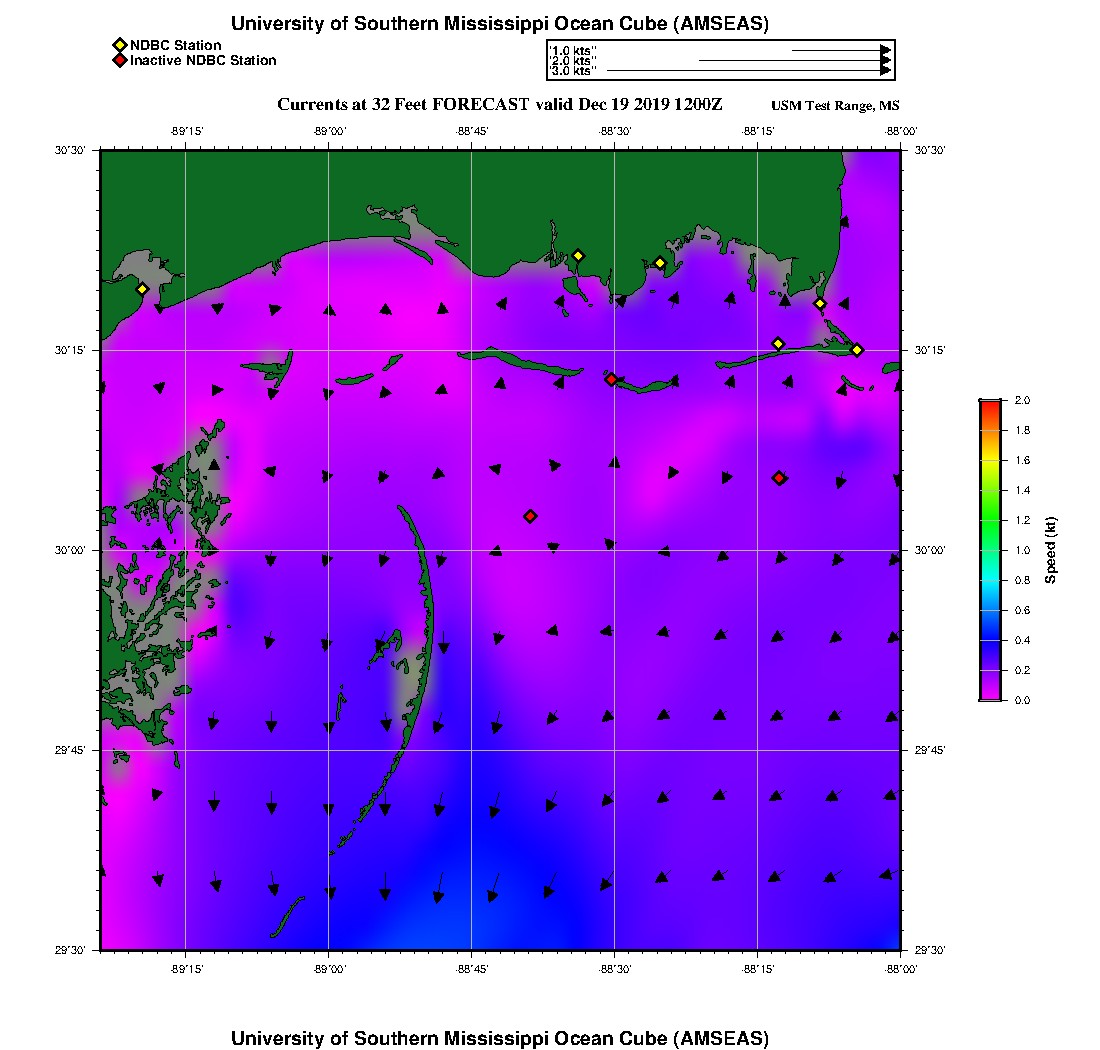
Task: Click the bottom Ocean Cube (AMSEAS) title
Action: (x=500, y=1038)
